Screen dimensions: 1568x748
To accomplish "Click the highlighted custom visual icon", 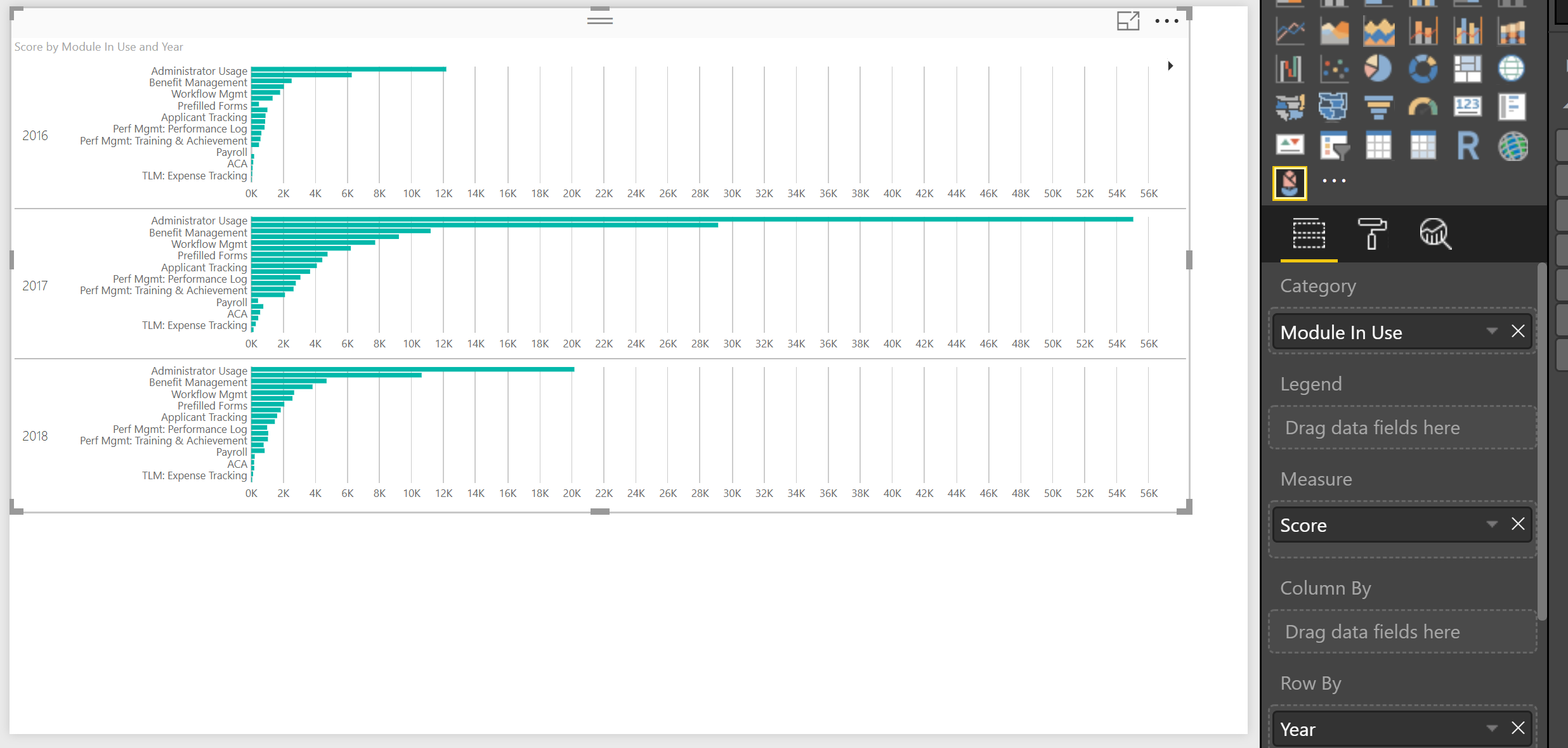I will coord(1290,183).
